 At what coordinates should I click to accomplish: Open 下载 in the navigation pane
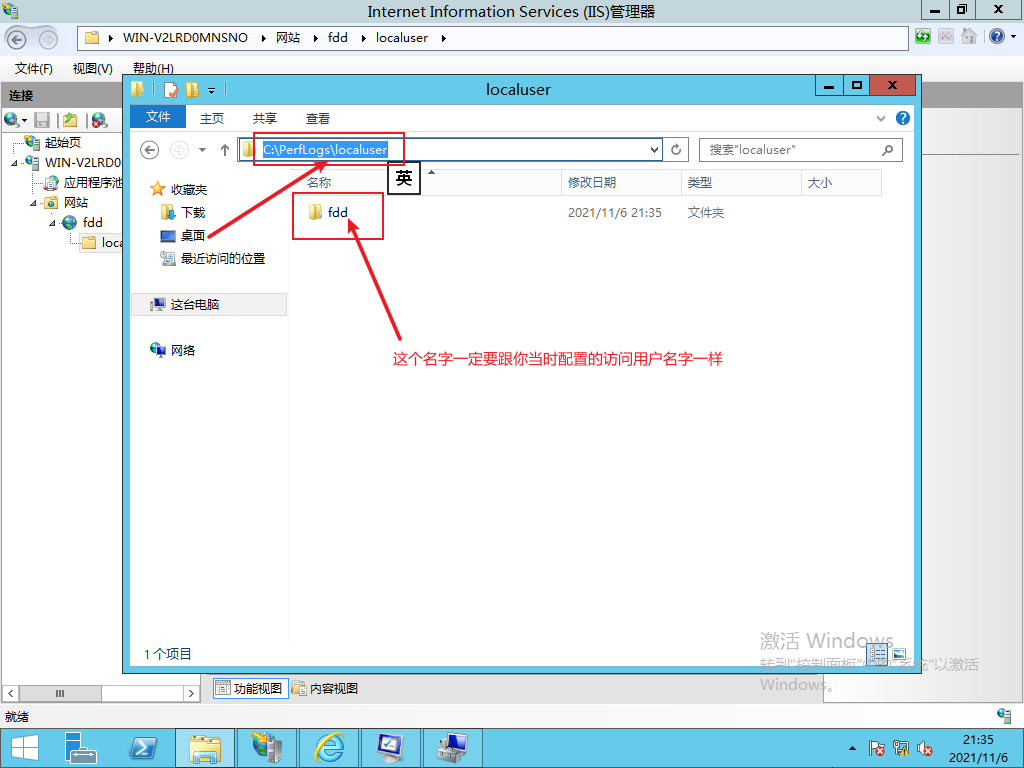point(193,212)
